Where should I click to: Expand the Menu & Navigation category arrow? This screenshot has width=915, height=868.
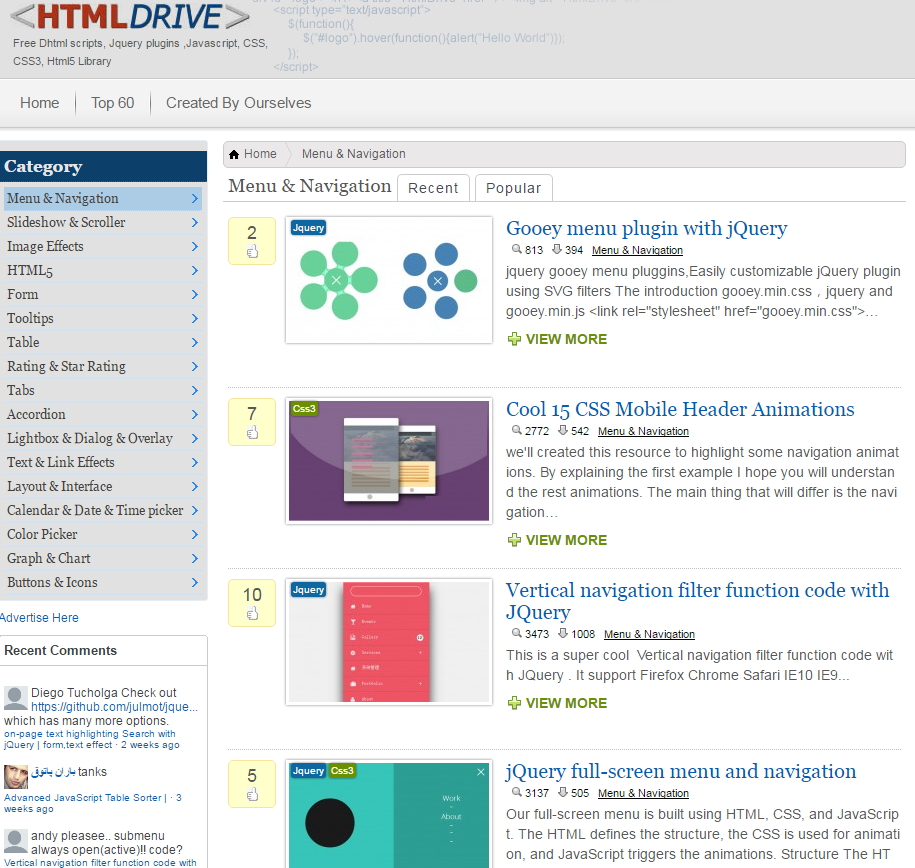[x=195, y=198]
